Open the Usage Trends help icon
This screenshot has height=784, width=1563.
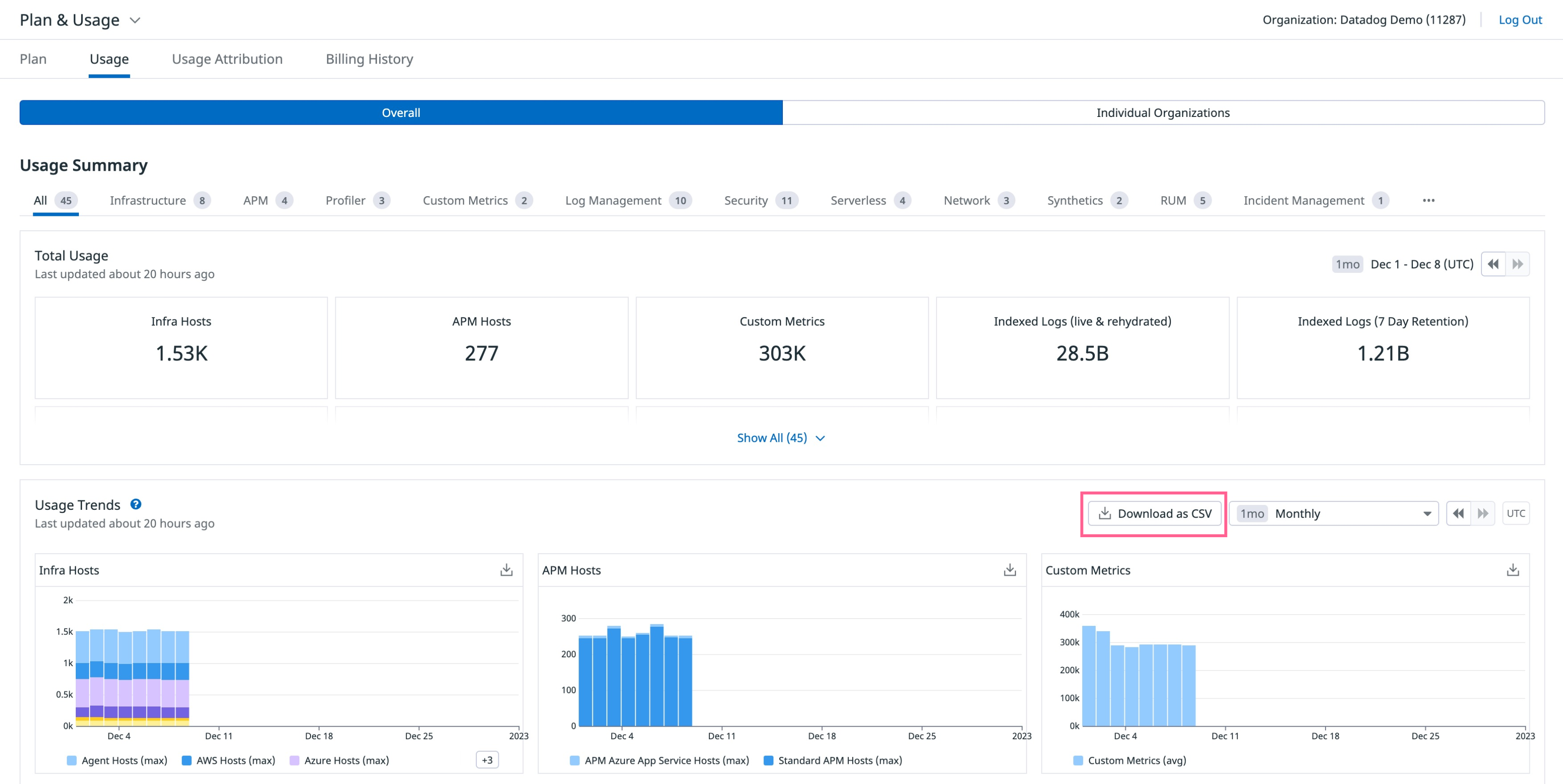[x=136, y=504]
